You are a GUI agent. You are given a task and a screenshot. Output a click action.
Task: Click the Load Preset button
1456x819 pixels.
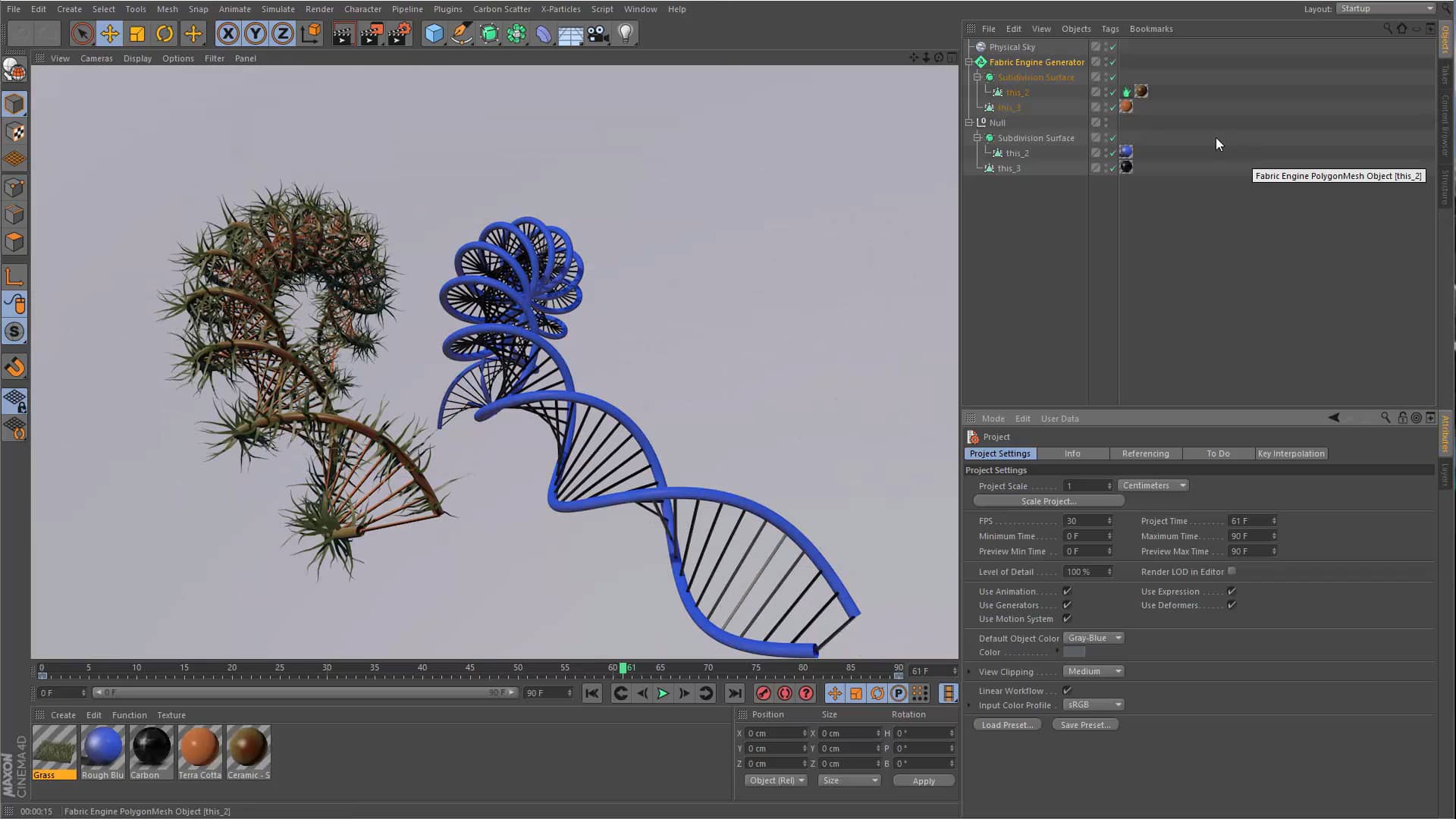1006,724
